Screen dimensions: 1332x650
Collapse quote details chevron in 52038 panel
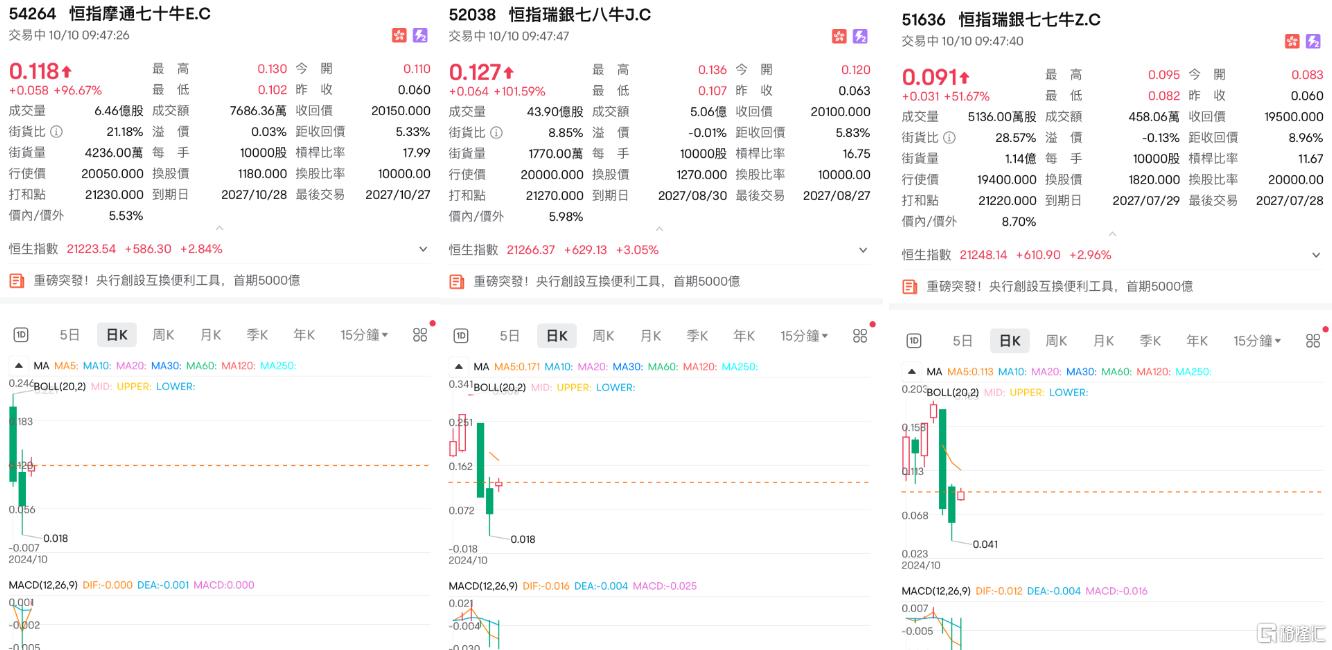660,228
